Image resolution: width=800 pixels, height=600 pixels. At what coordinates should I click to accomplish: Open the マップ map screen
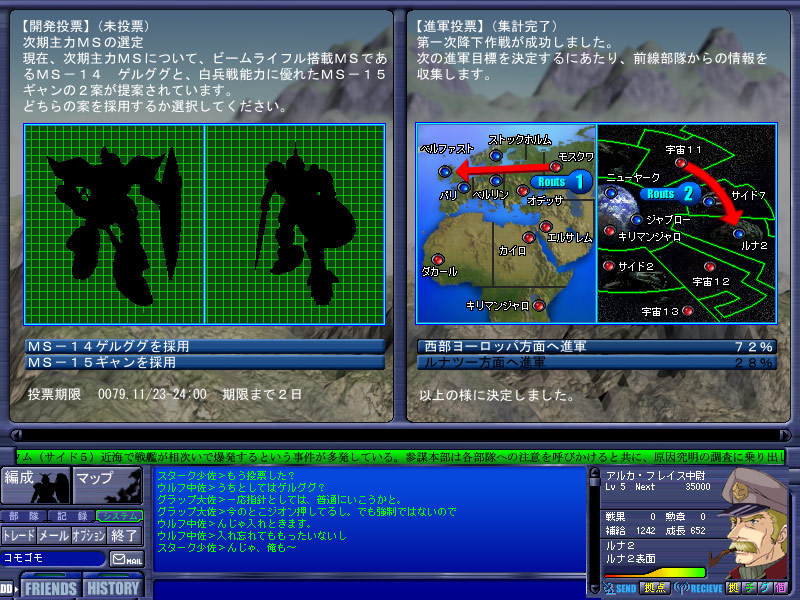tap(108, 485)
